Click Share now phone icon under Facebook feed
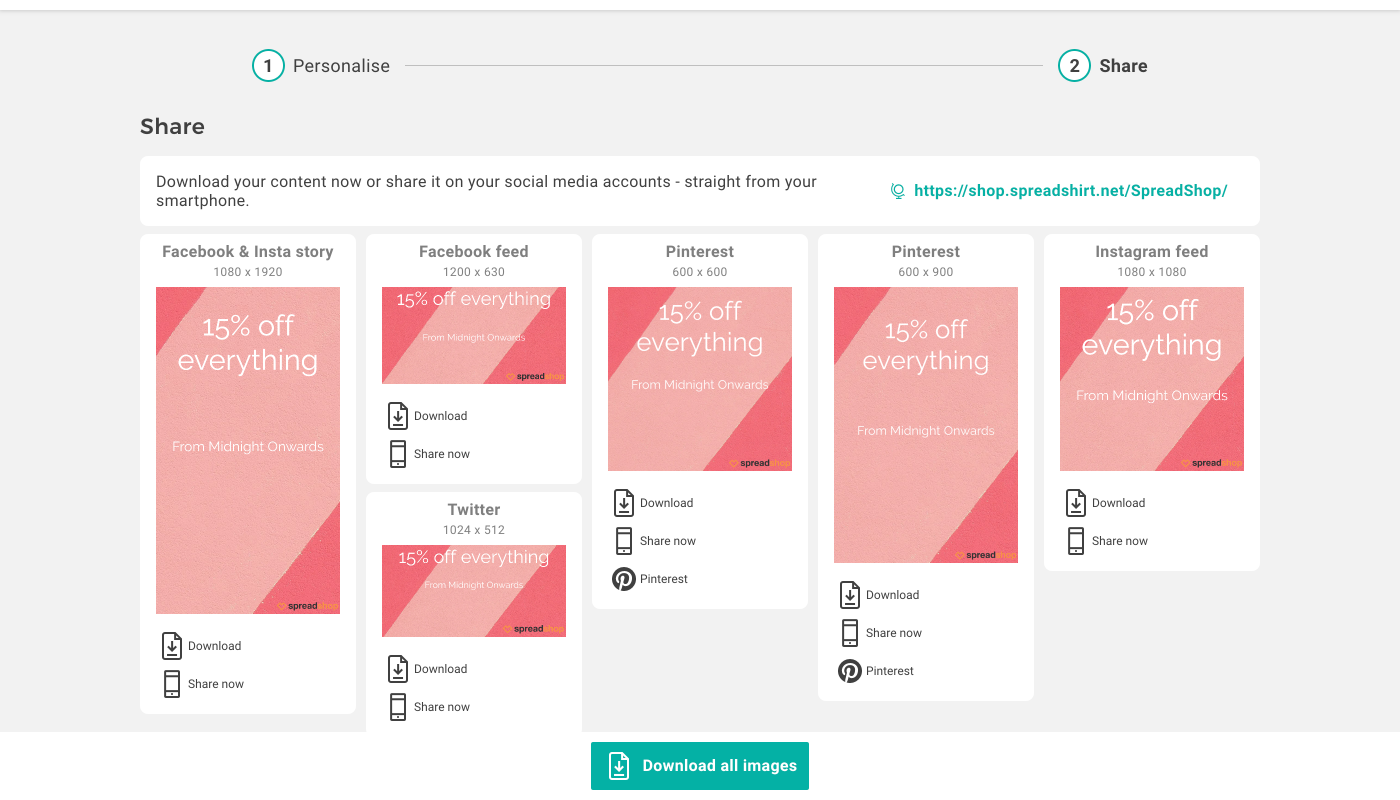This screenshot has width=1400, height=800. point(398,454)
